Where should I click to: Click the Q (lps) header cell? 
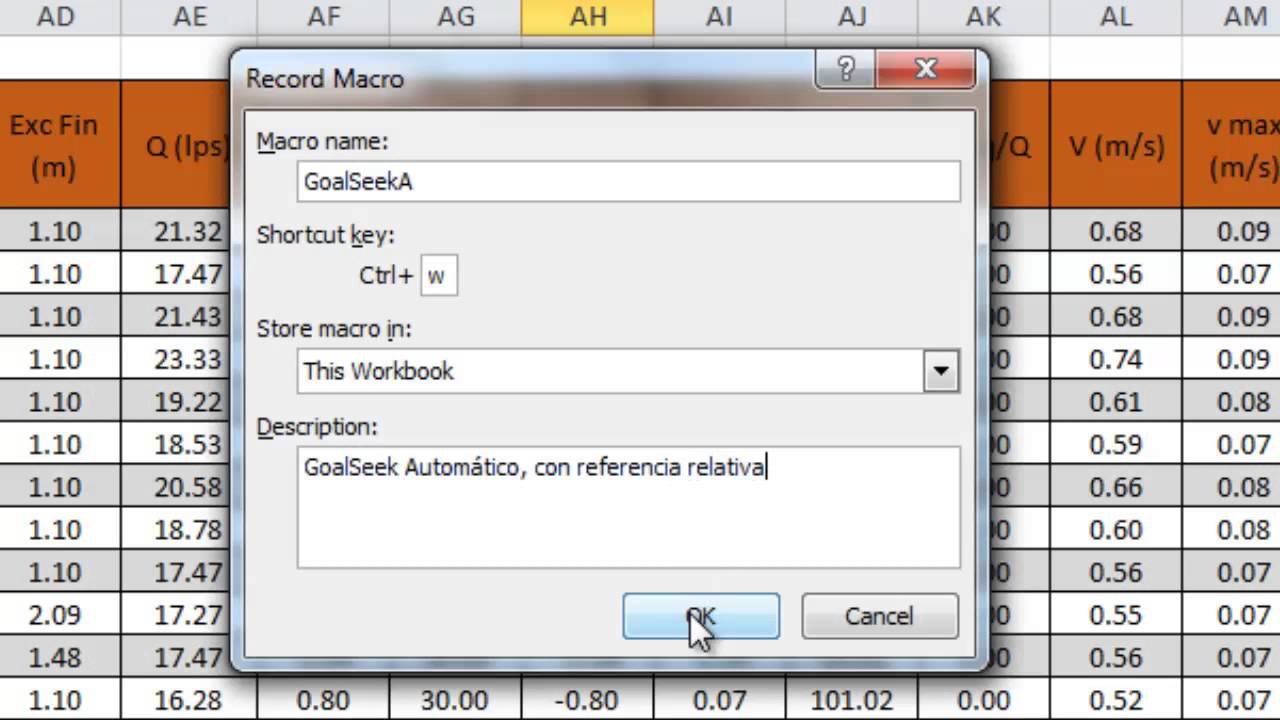pyautogui.click(x=176, y=145)
